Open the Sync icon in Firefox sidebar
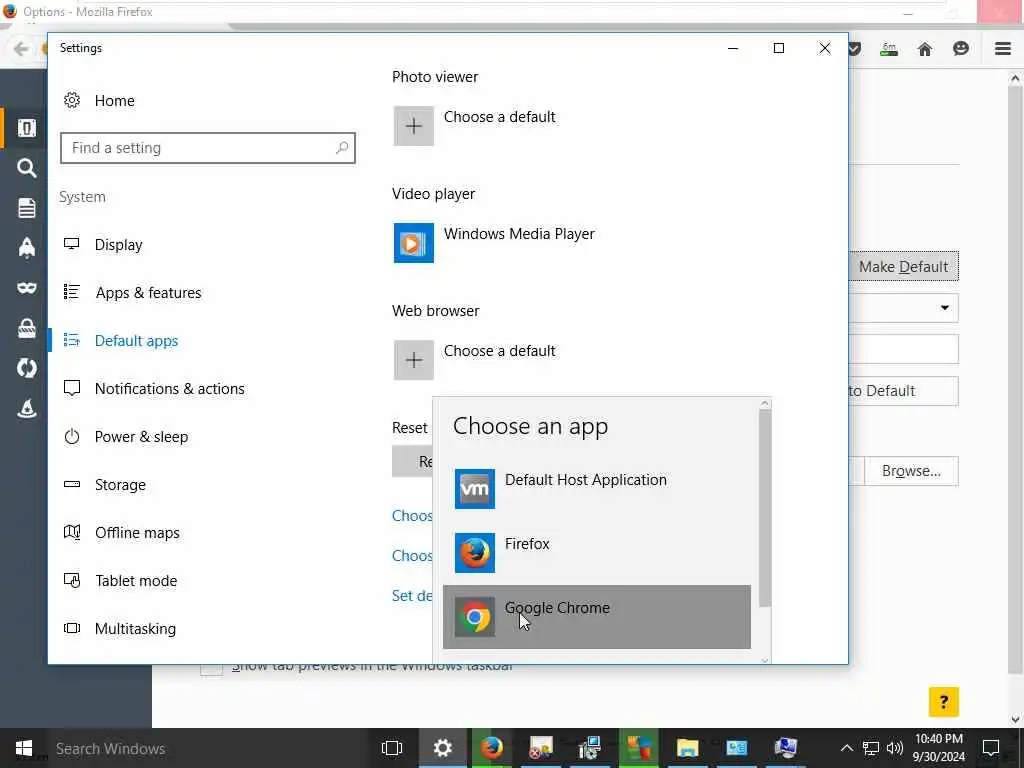This screenshot has width=1024, height=768. coord(26,368)
